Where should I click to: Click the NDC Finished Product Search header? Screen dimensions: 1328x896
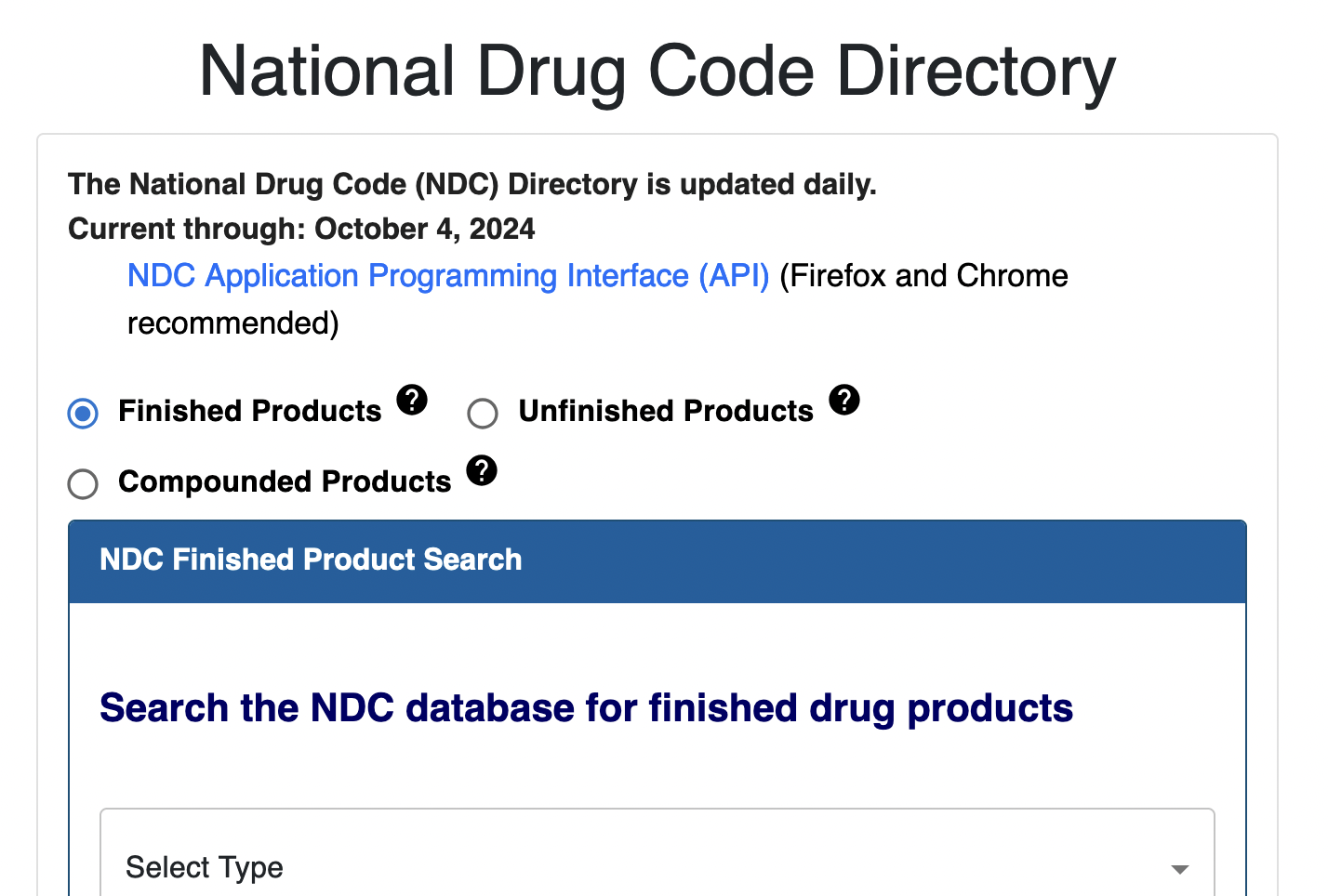coord(311,560)
